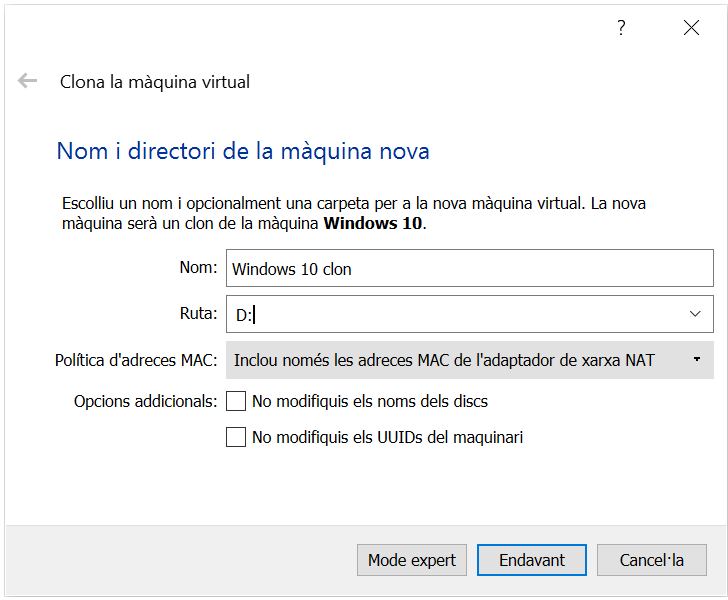Enable the 'No modifiquis els UUIDs del maquinari' checkbox
This screenshot has height=600, width=728.
coord(236,437)
